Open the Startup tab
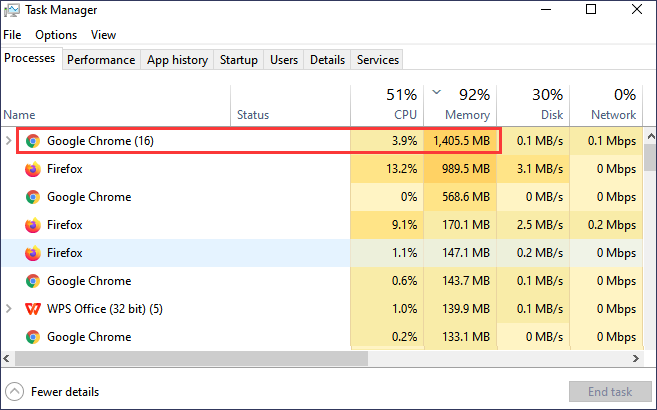 pos(238,60)
